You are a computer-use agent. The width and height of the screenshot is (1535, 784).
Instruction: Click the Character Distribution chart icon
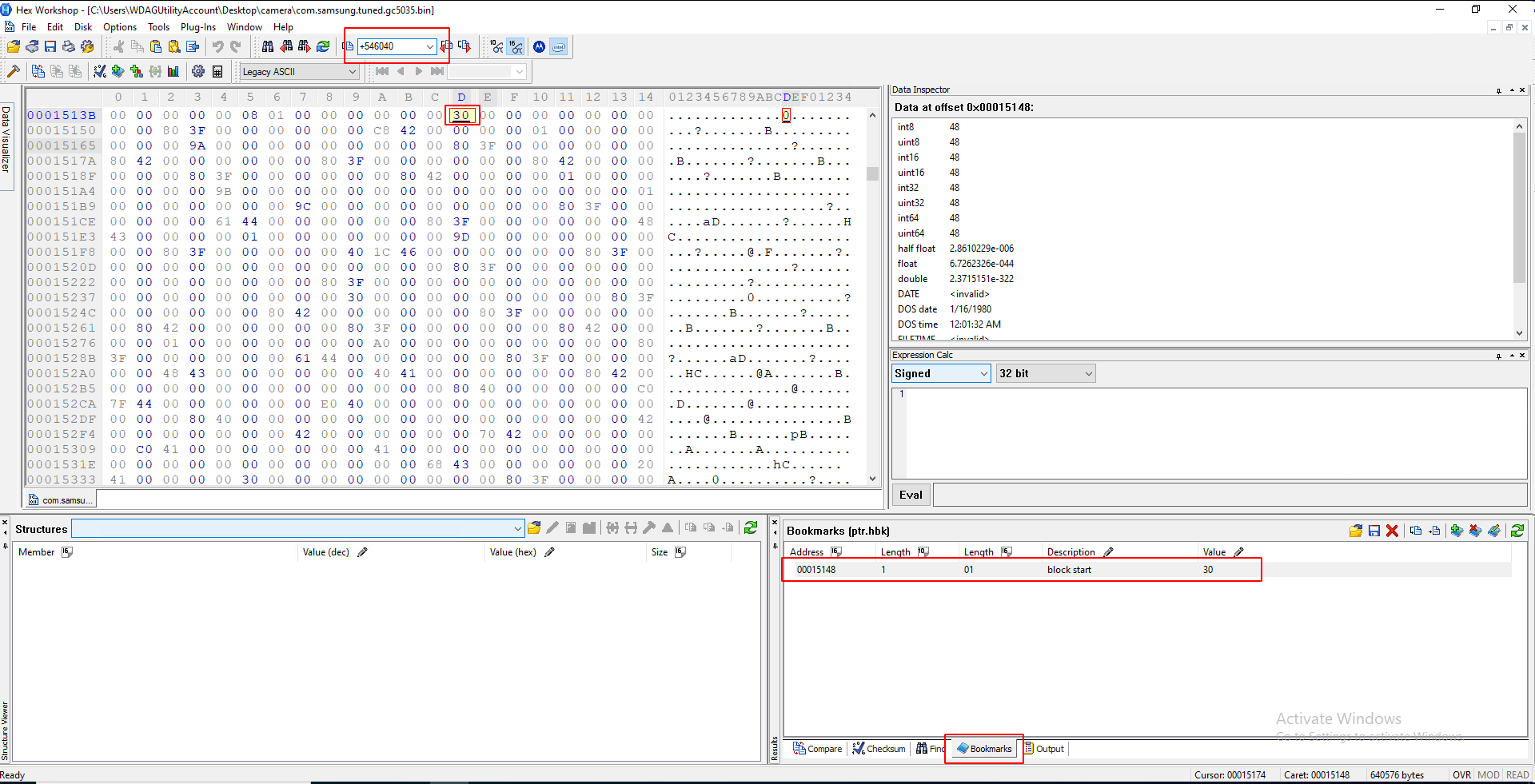(x=173, y=71)
